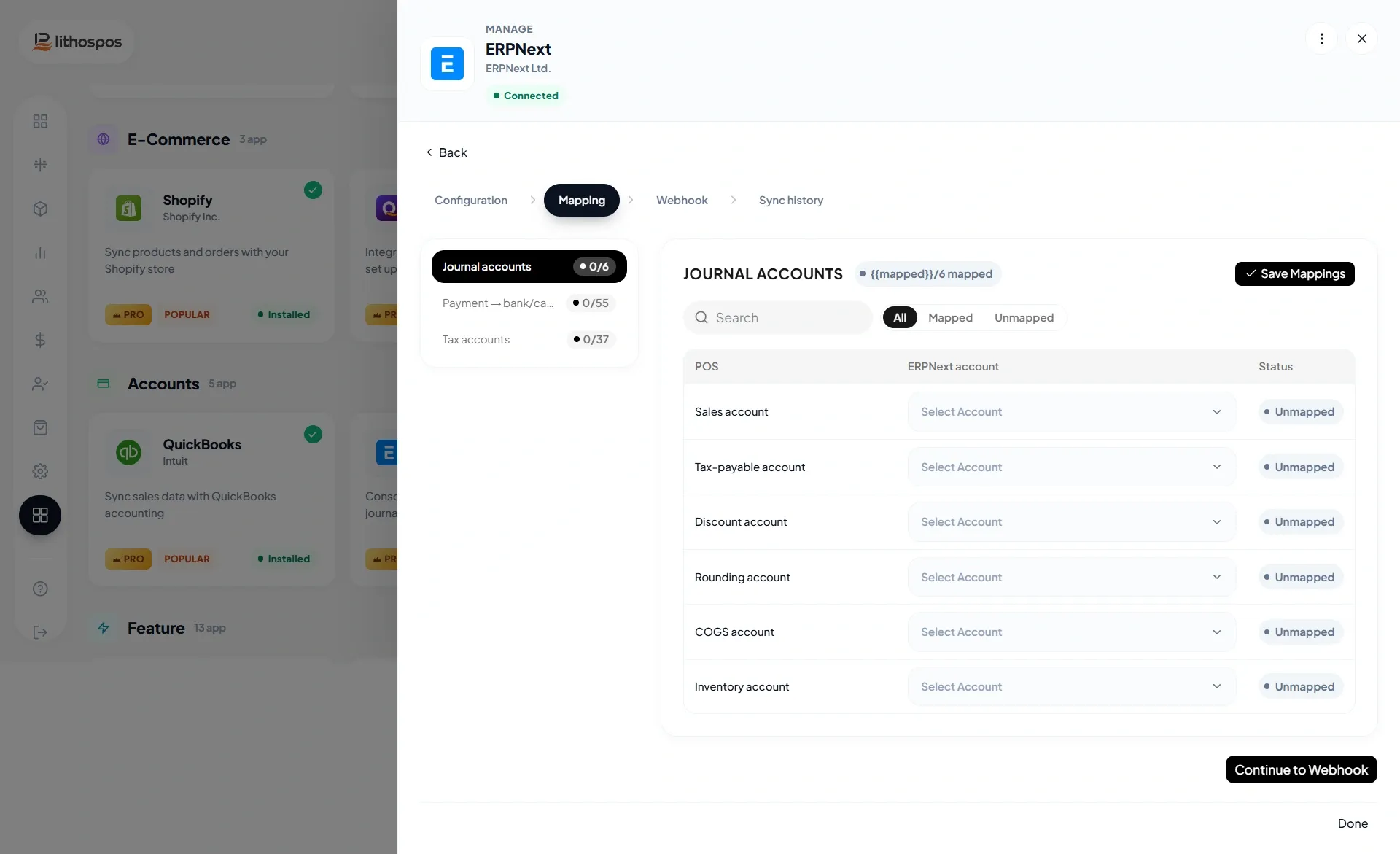Click the POS column header
Screen dimensions: 1400x854
tap(707, 367)
